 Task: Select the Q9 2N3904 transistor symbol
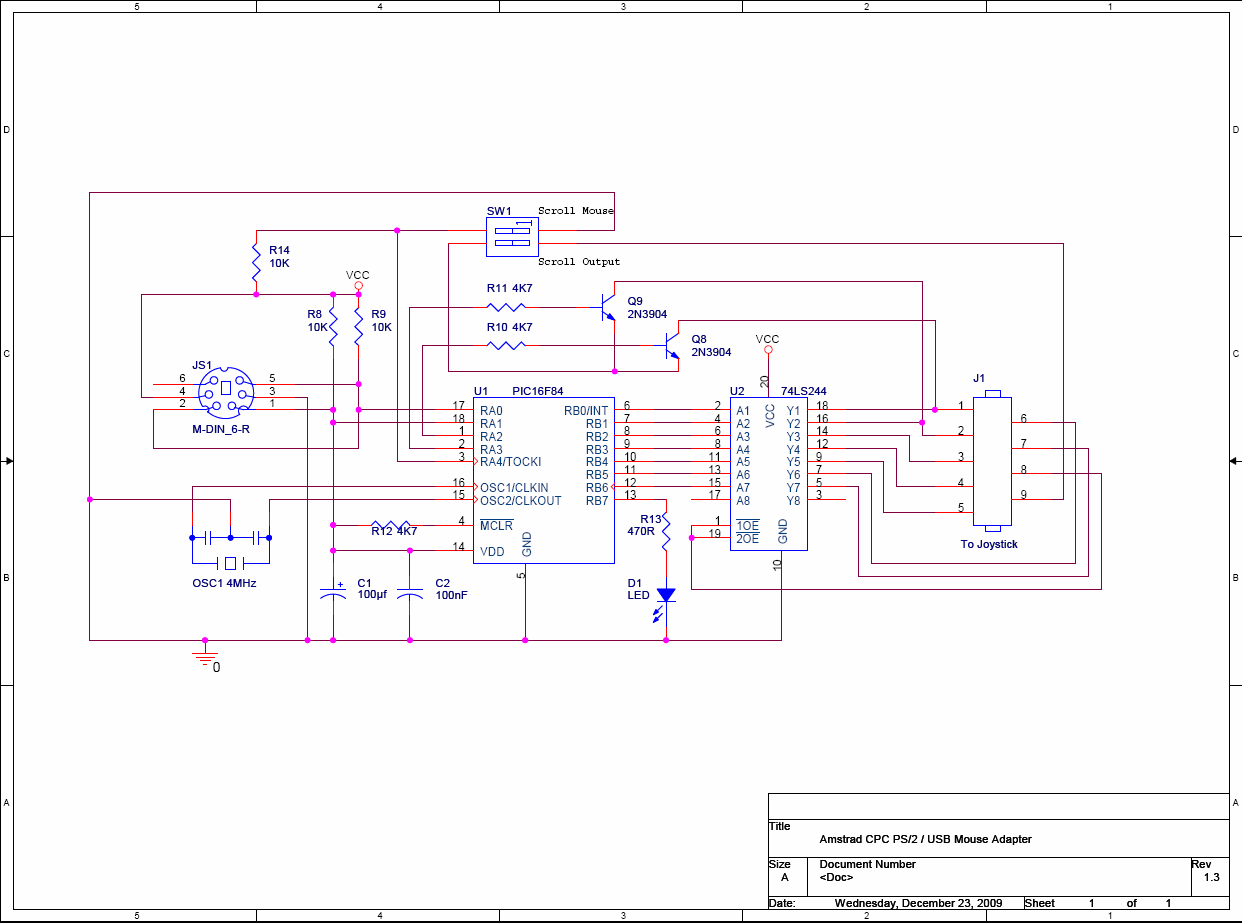tap(608, 306)
